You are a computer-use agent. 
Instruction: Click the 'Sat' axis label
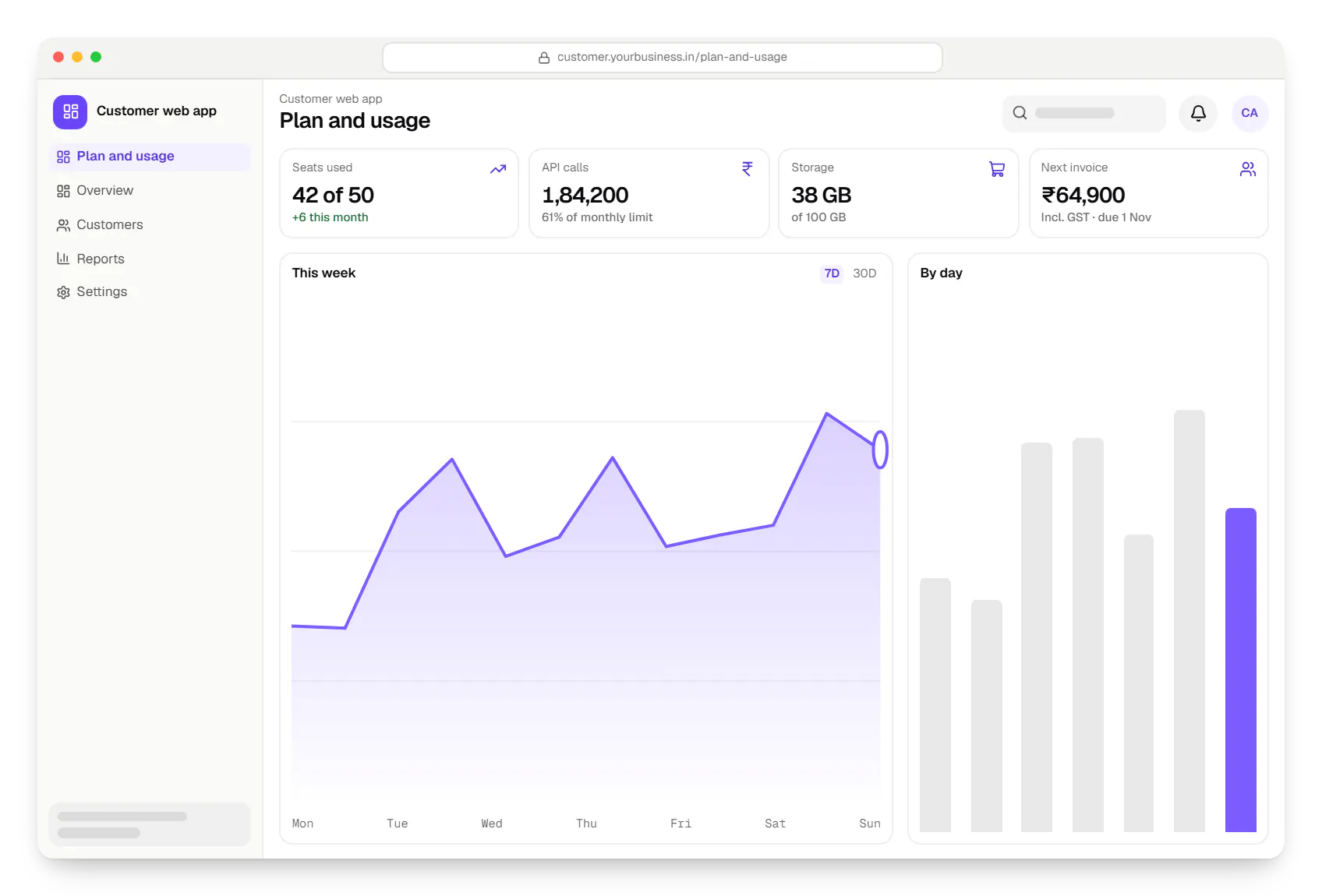coord(776,824)
